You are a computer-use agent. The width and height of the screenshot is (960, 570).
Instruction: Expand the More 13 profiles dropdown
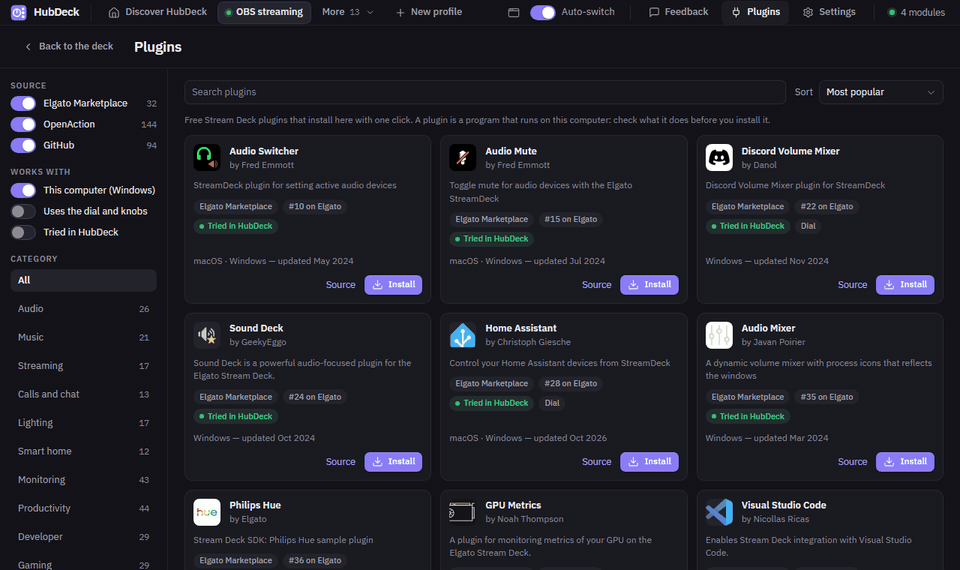[x=347, y=12]
